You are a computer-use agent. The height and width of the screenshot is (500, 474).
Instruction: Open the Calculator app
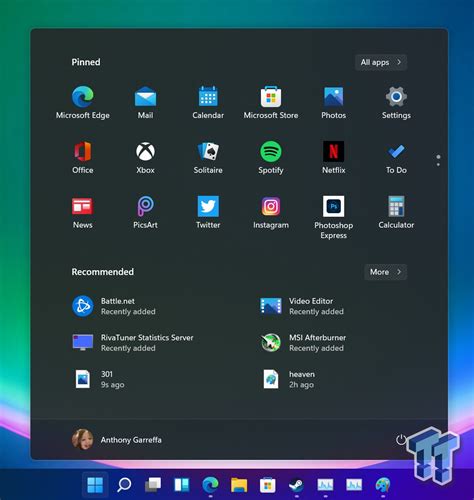396,212
